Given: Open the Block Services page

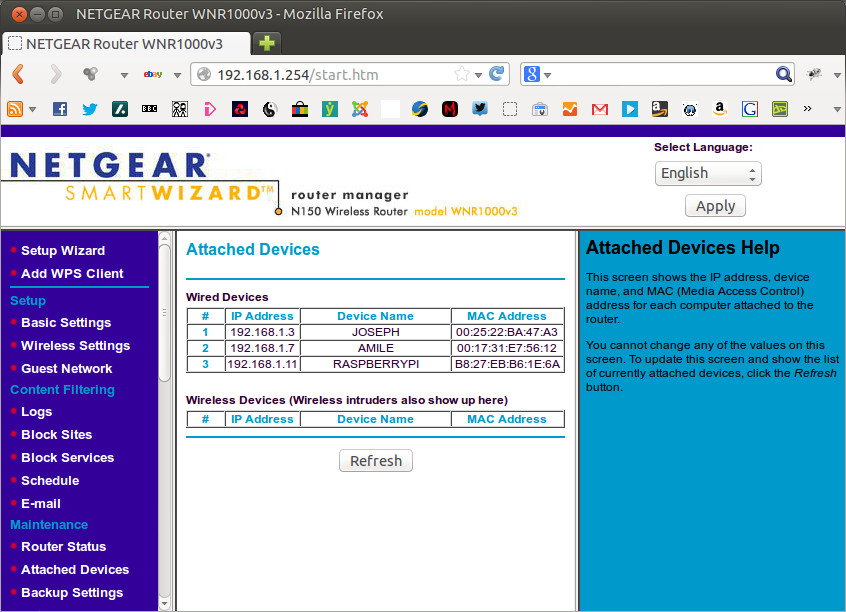Looking at the screenshot, I should pos(67,458).
